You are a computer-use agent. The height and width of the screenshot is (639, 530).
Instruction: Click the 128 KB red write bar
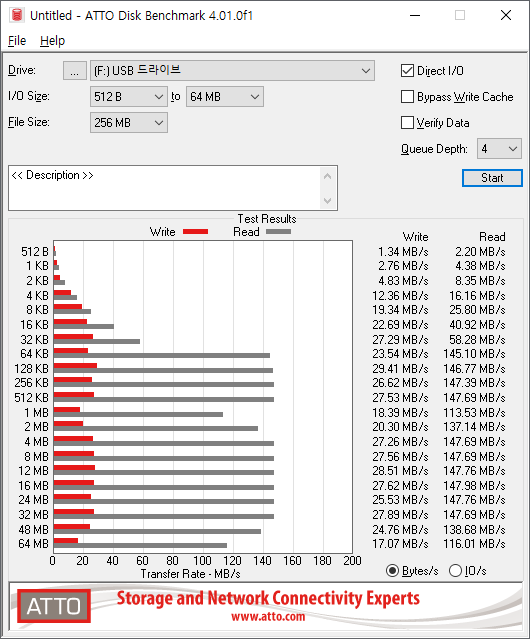click(x=75, y=366)
